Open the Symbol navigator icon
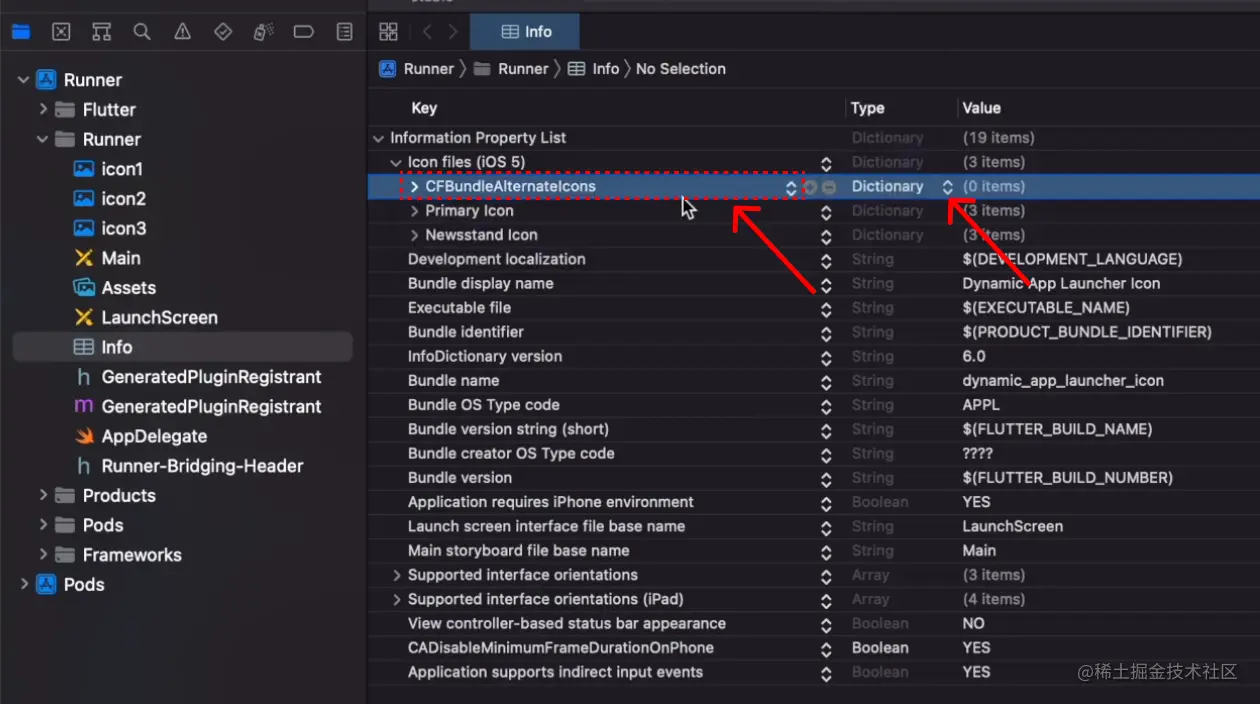Image resolution: width=1260 pixels, height=704 pixels. [101, 32]
